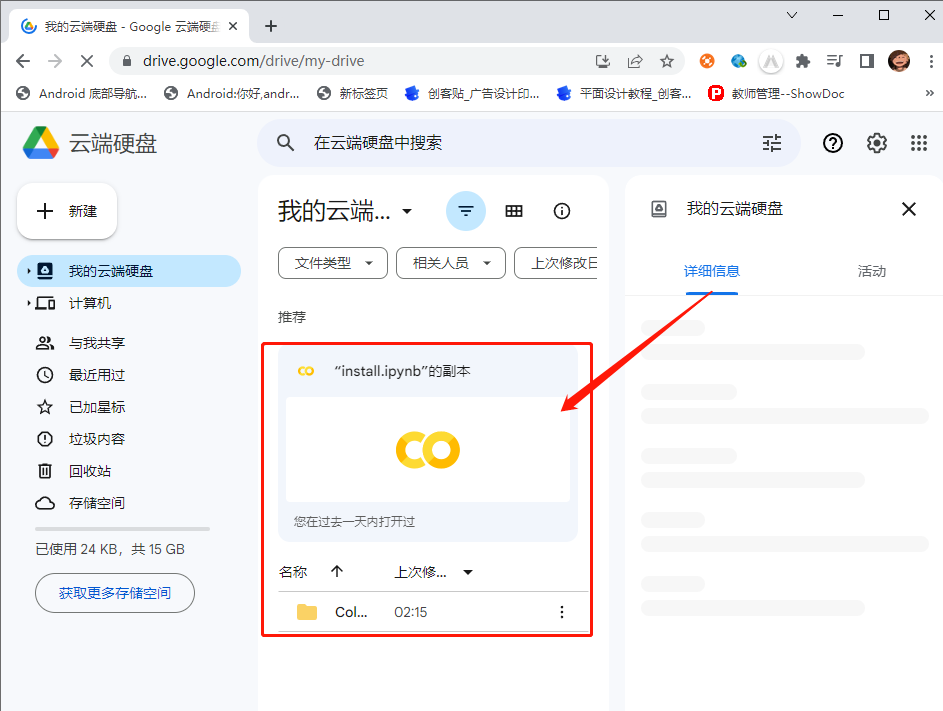
Task: Open the tab search chevron
Action: 792,15
